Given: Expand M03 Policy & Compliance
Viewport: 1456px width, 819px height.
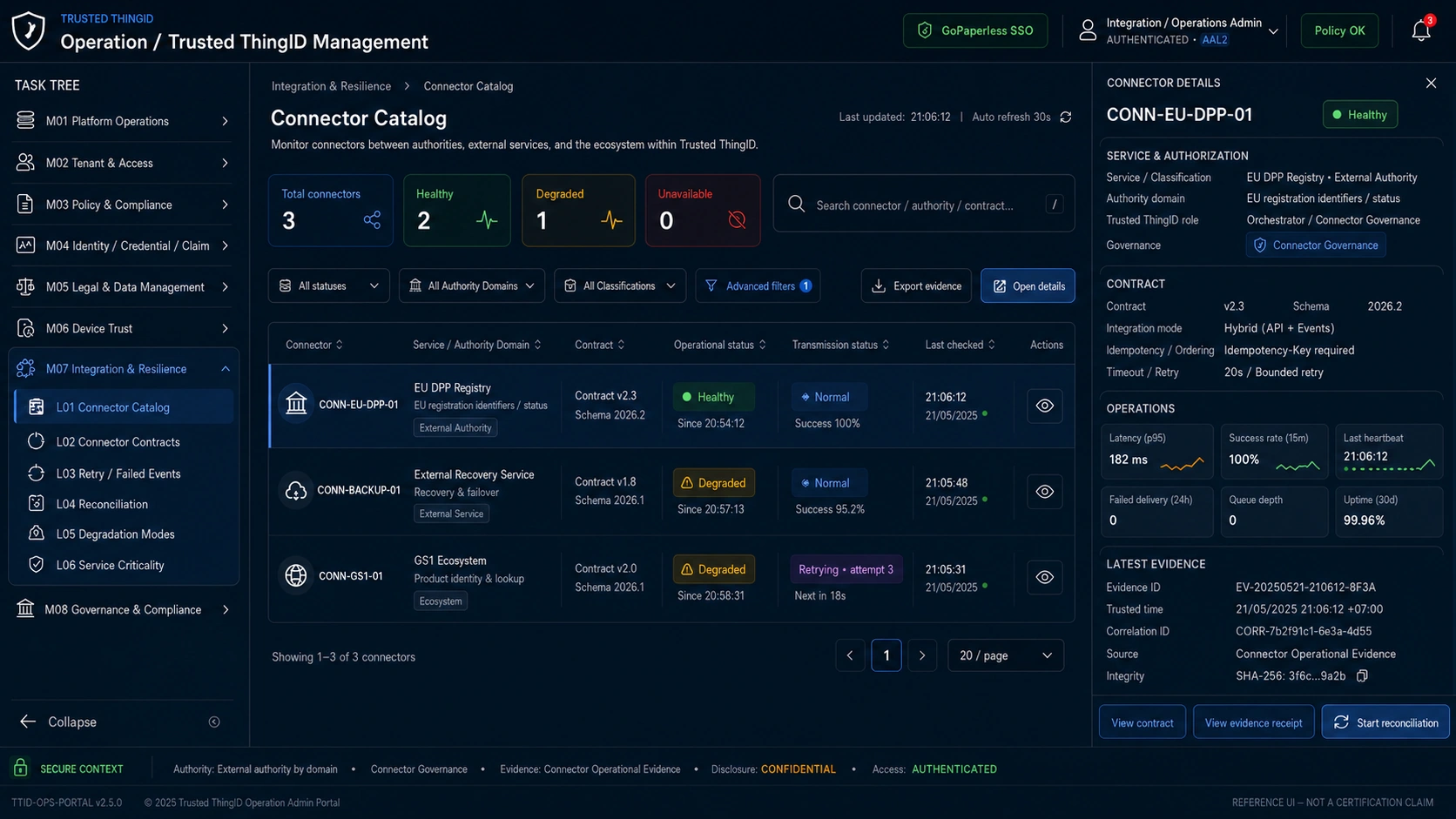Looking at the screenshot, I should [123, 205].
